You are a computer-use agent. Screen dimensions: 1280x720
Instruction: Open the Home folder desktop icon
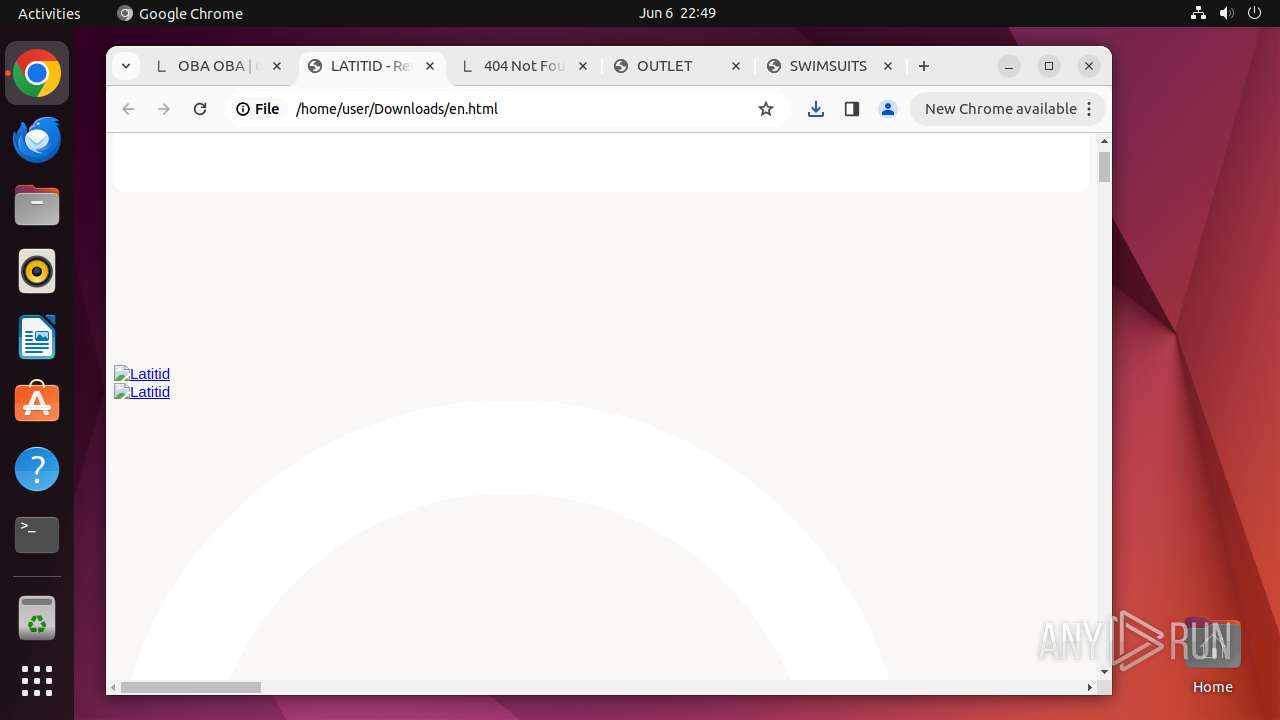click(1212, 656)
